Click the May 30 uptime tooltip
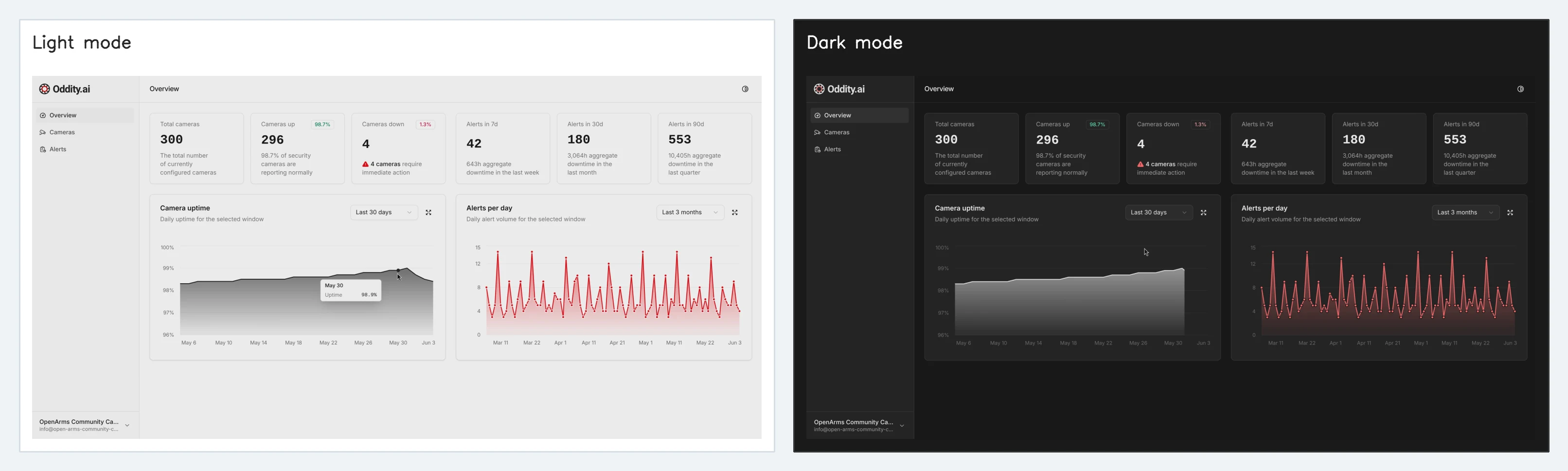1568x471 pixels. pyautogui.click(x=351, y=290)
